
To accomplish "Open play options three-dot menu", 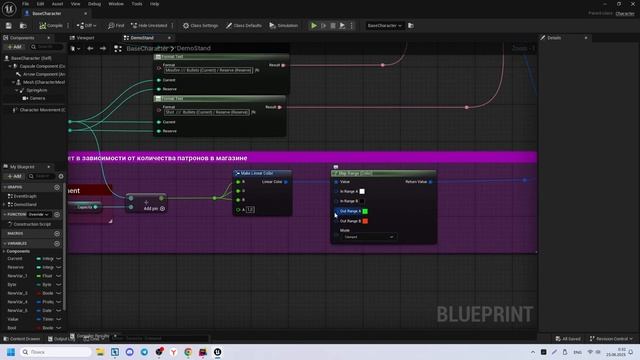I will 351,26.
